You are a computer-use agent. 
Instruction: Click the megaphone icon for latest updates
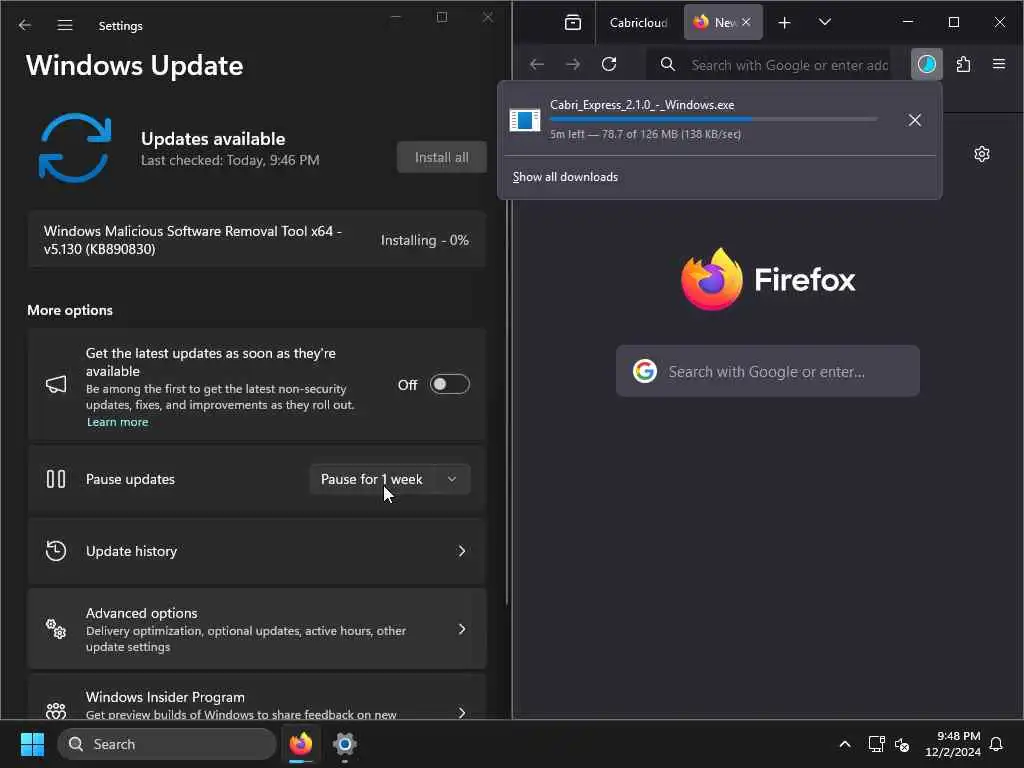pos(56,385)
